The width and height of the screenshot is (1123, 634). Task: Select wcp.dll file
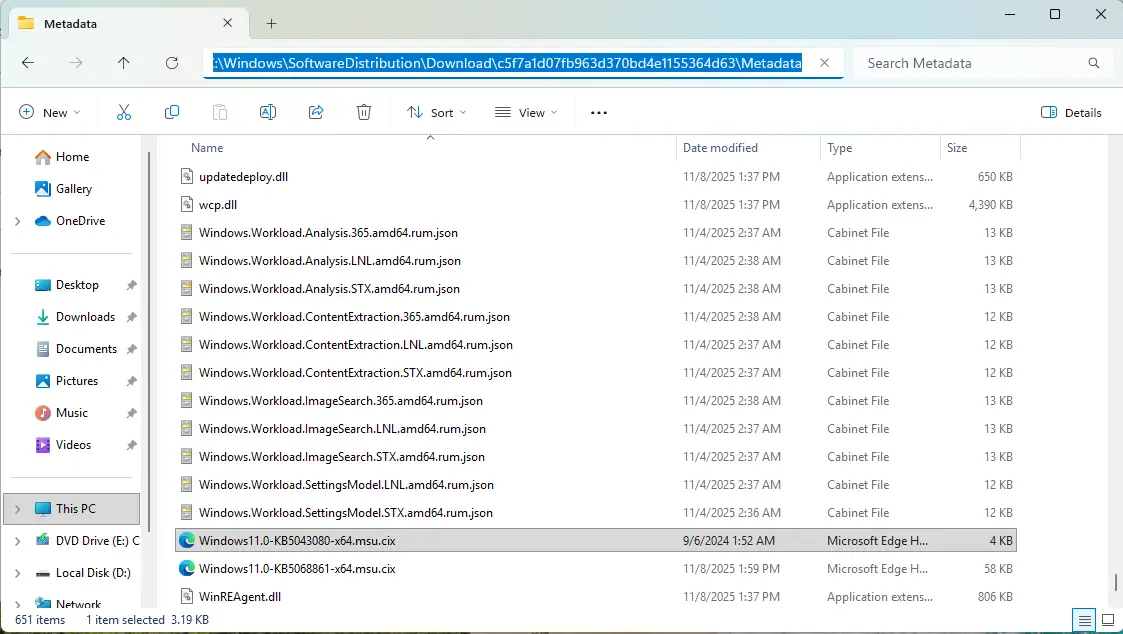click(x=596, y=205)
